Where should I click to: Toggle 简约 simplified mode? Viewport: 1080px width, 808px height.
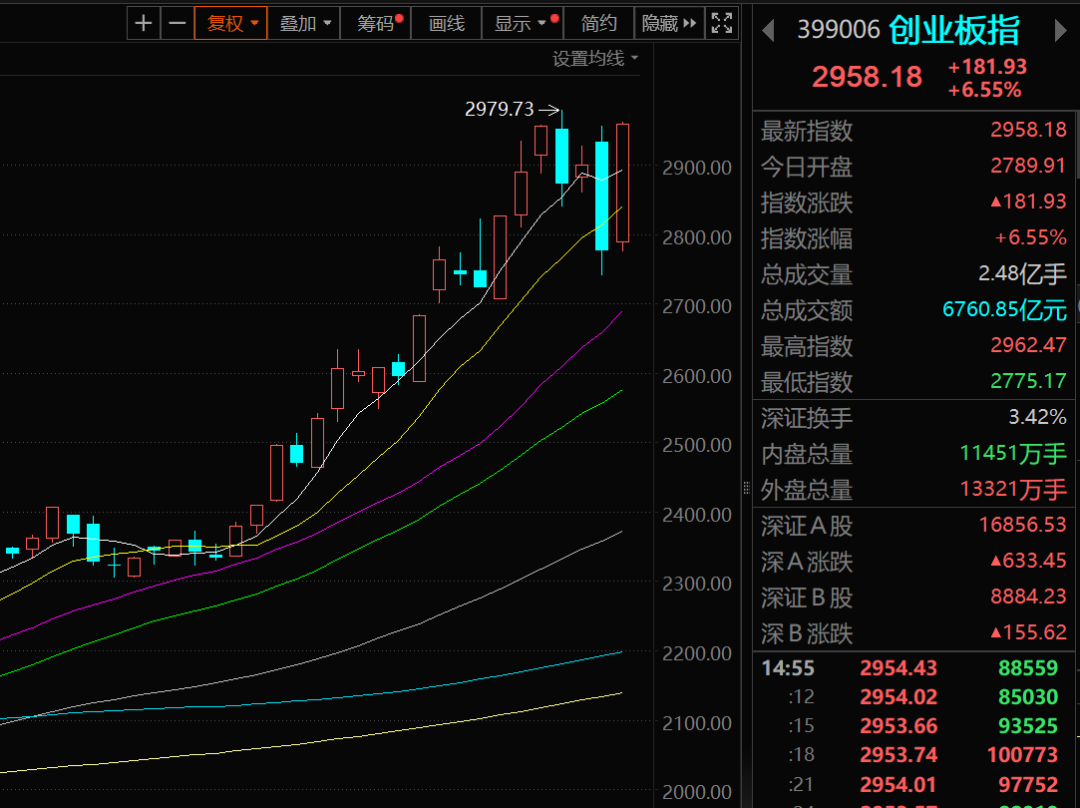599,23
